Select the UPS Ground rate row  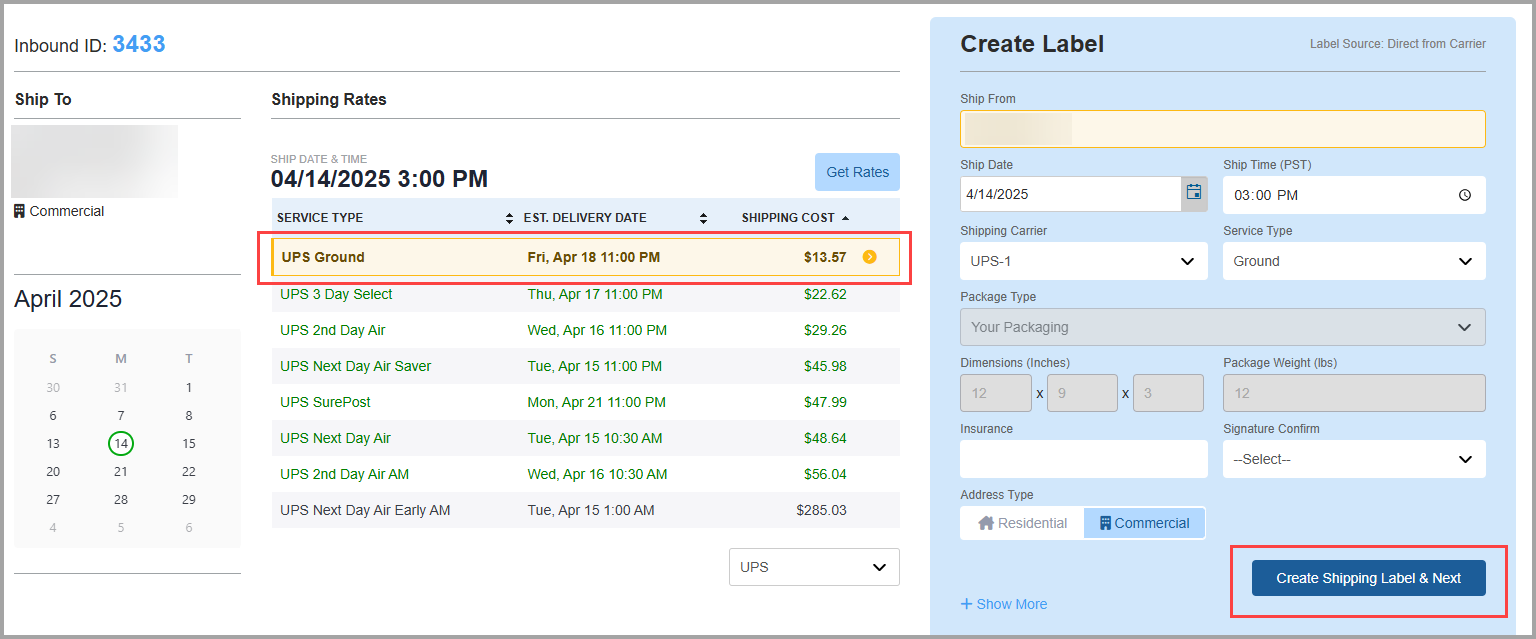coord(585,257)
